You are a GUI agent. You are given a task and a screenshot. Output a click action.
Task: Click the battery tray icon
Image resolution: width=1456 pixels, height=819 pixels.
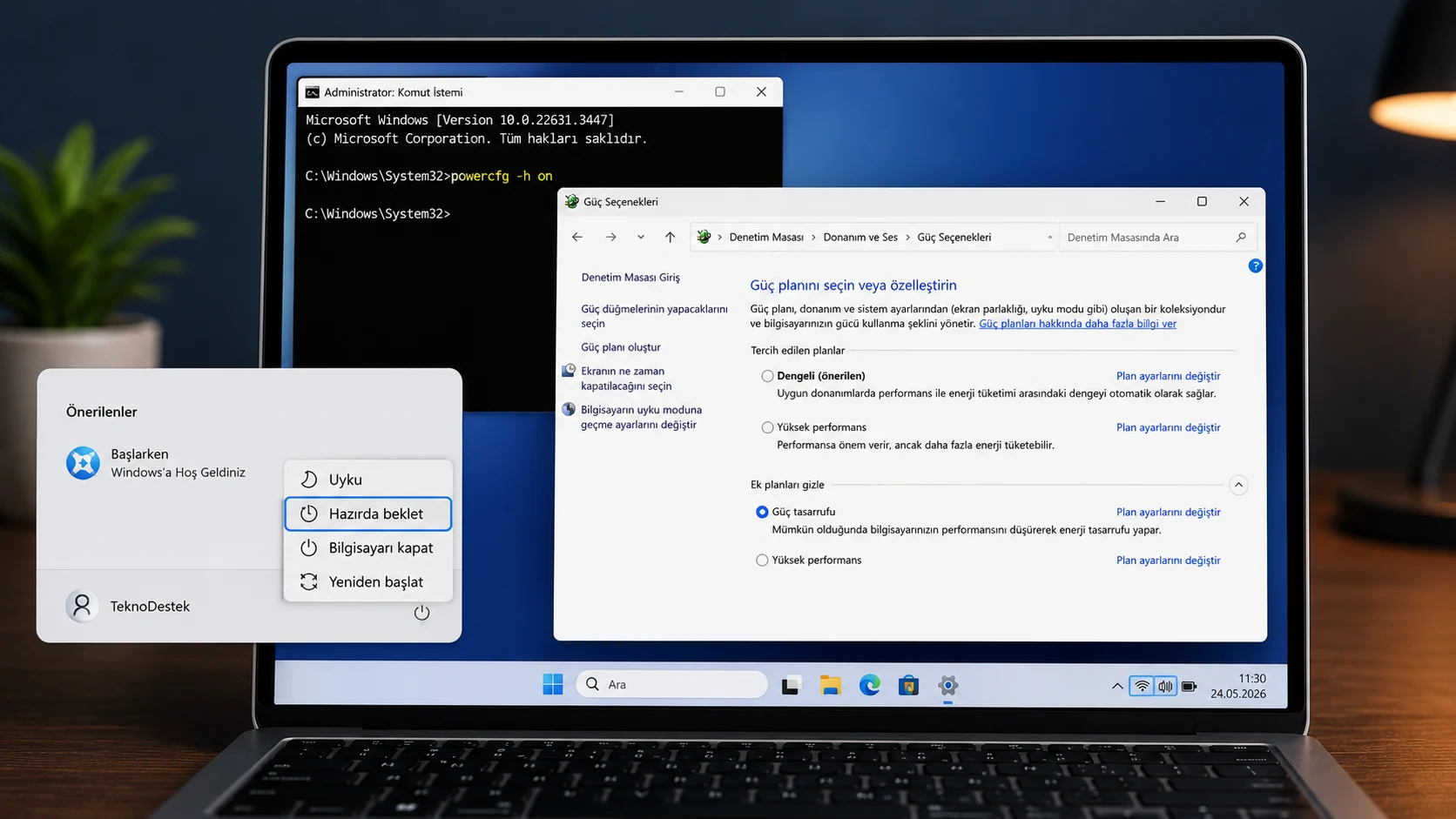[1189, 687]
